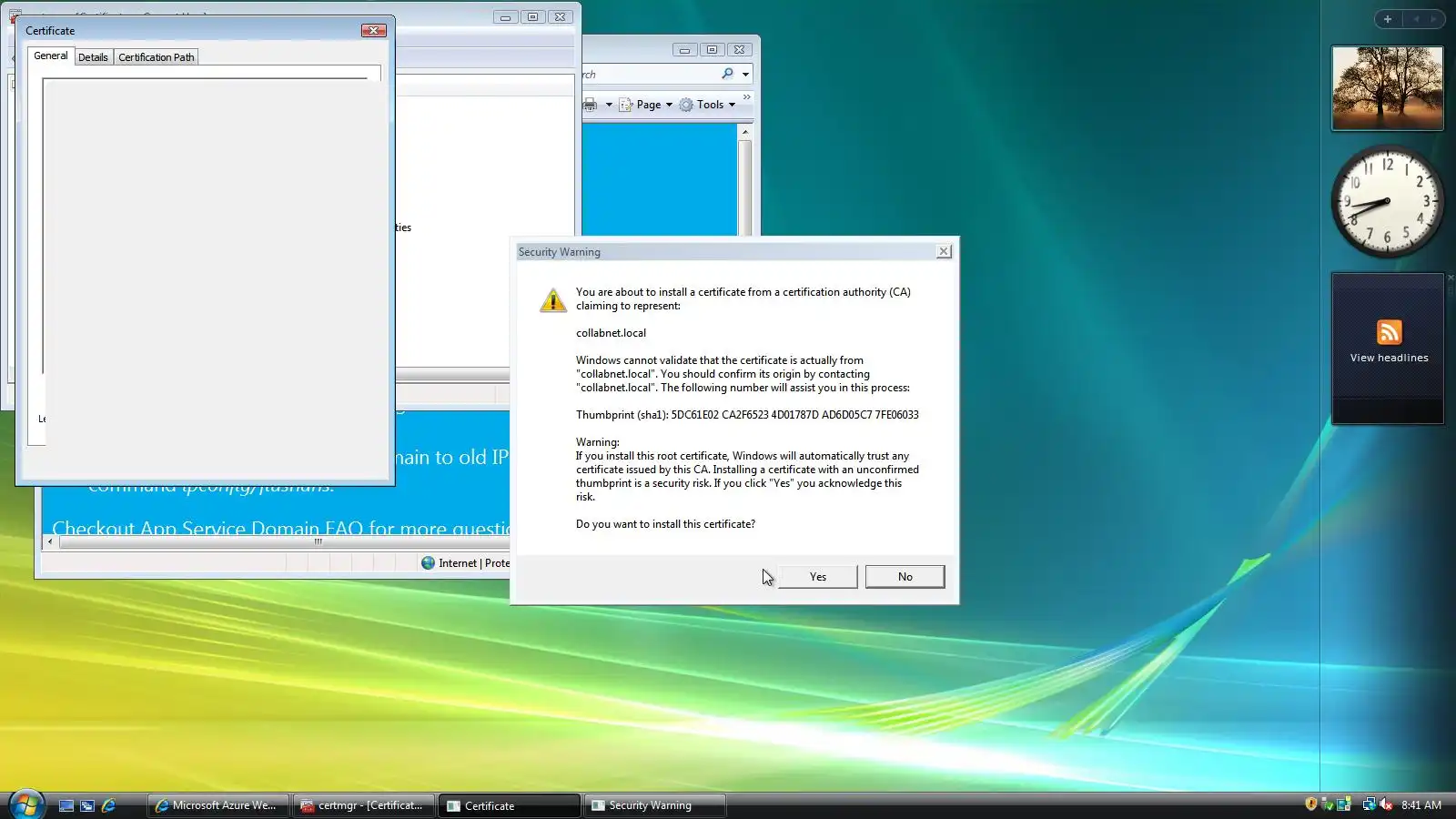The height and width of the screenshot is (819, 1456).
Task: Click 'Do you want to install this certificate?' text
Action: click(665, 524)
